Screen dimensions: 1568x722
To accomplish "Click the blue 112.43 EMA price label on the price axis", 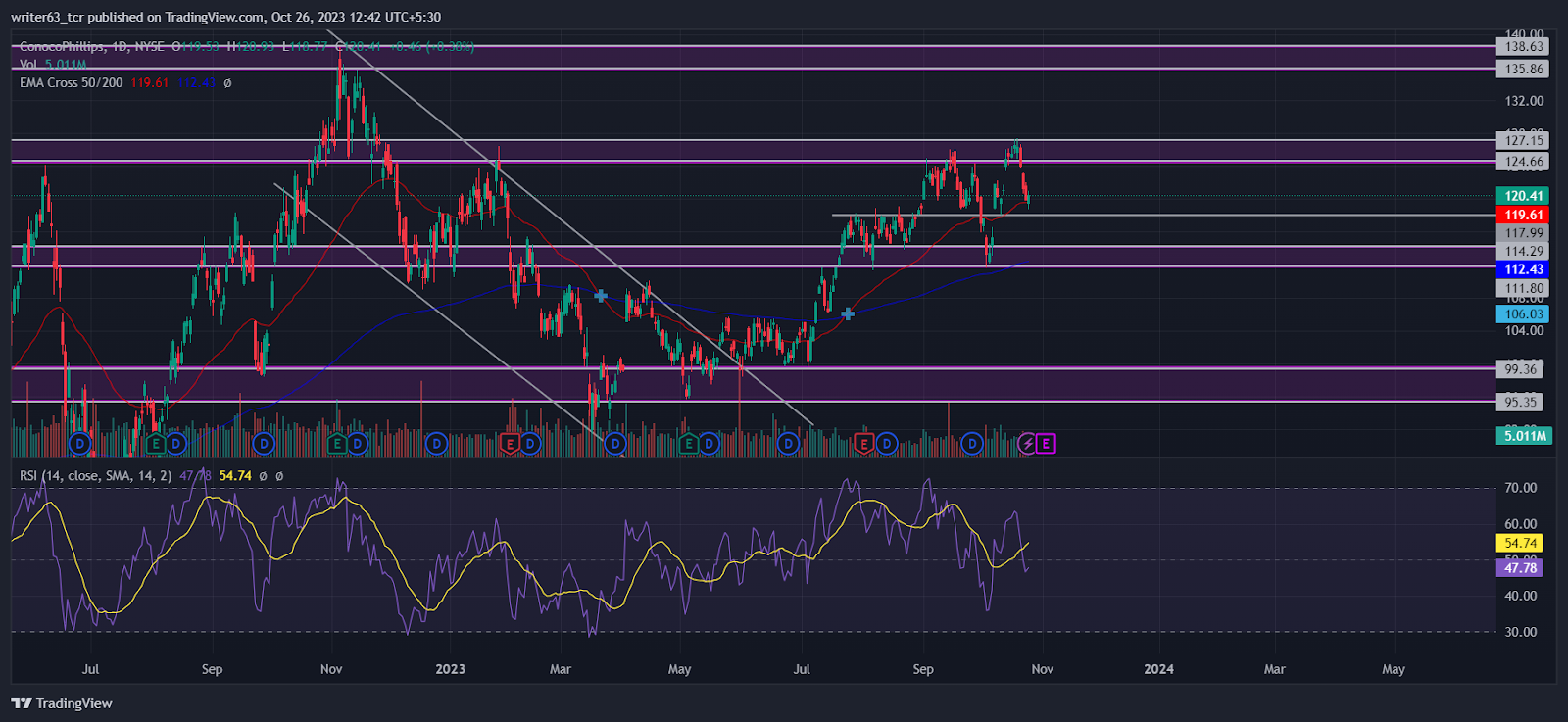I will click(x=1524, y=269).
